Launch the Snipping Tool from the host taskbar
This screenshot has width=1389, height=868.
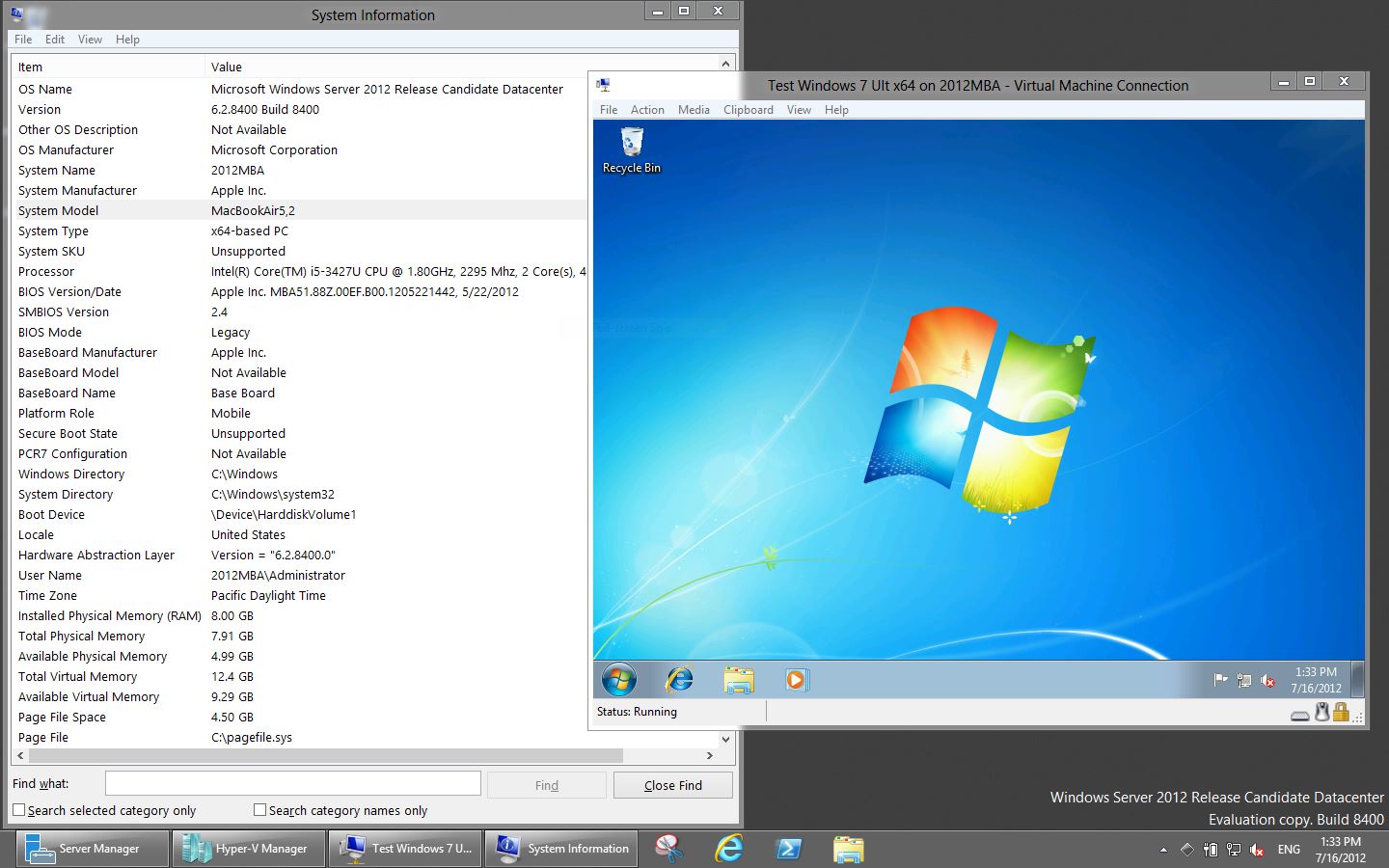[669, 849]
